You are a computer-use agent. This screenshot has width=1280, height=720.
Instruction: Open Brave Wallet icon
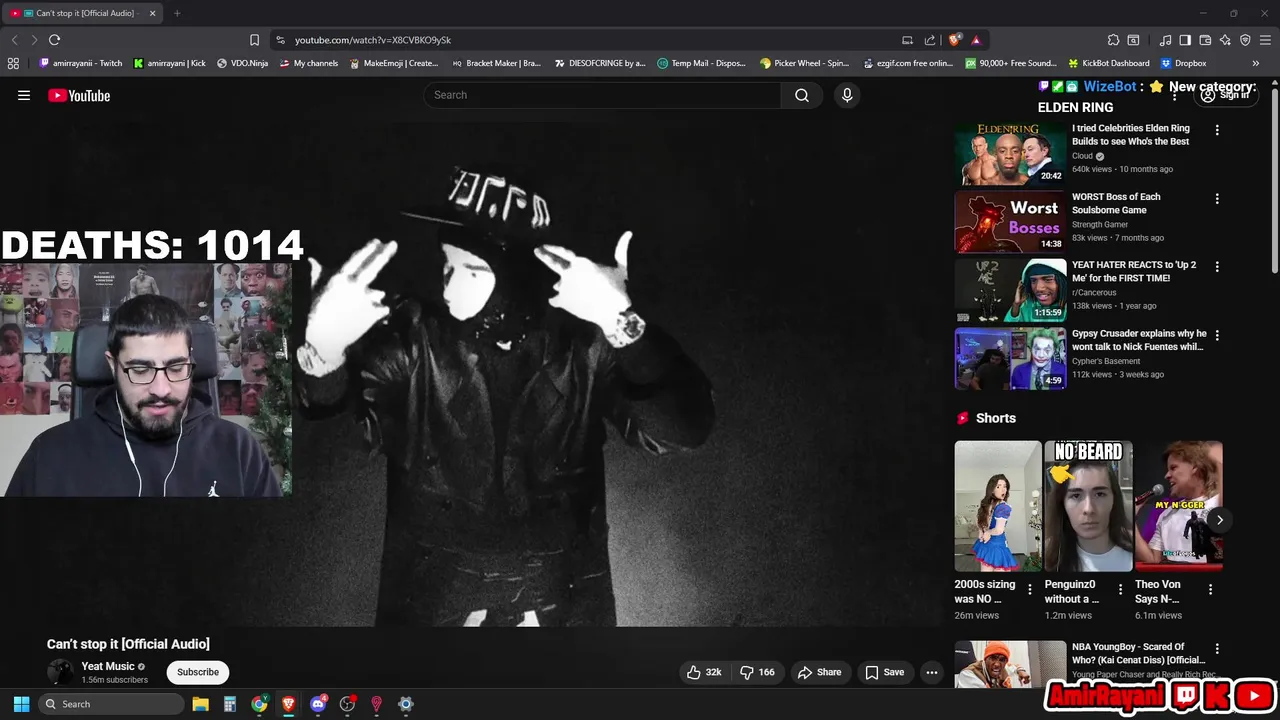pyautogui.click(x=1205, y=40)
